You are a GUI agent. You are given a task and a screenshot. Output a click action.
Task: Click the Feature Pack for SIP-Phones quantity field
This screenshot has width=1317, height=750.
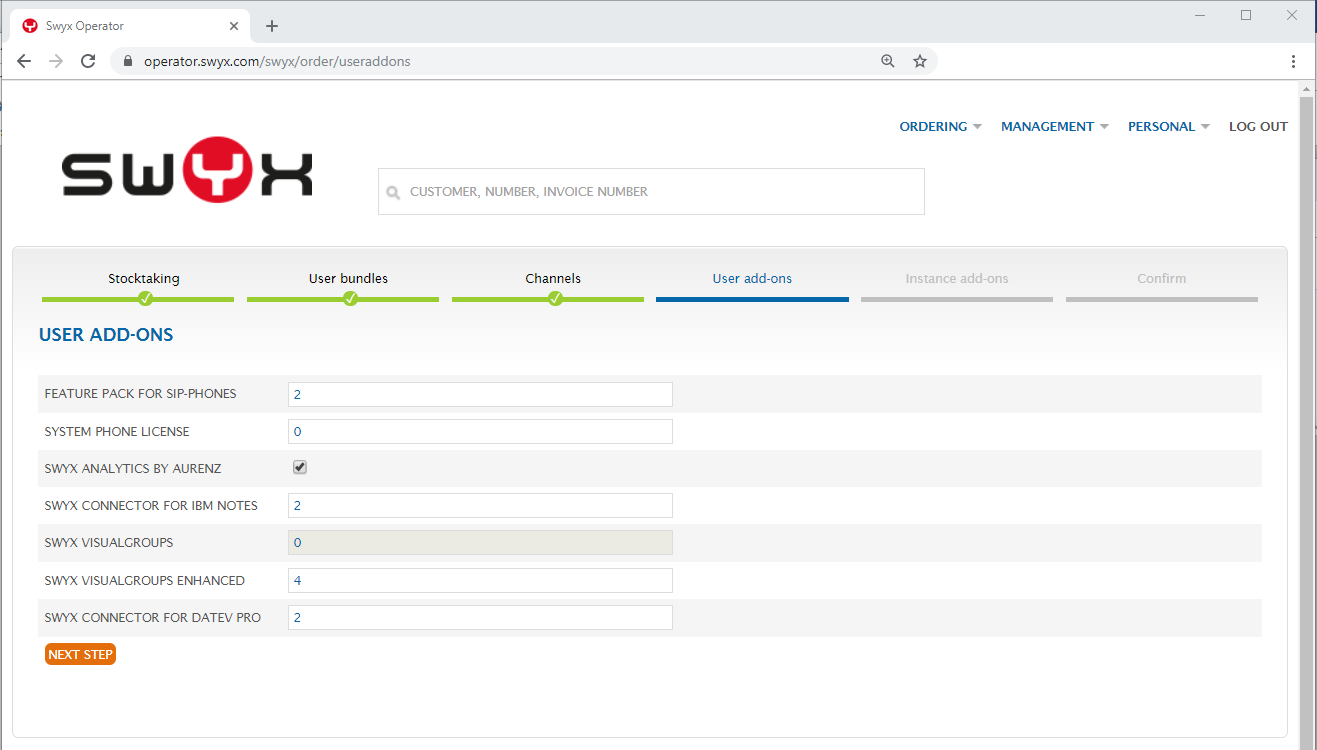coord(480,394)
